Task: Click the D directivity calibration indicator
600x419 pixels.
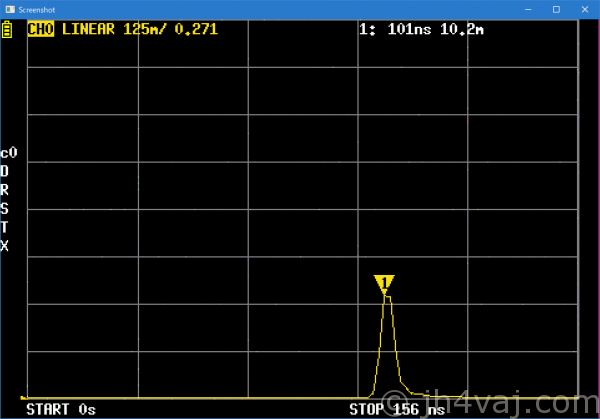Action: coord(5,171)
